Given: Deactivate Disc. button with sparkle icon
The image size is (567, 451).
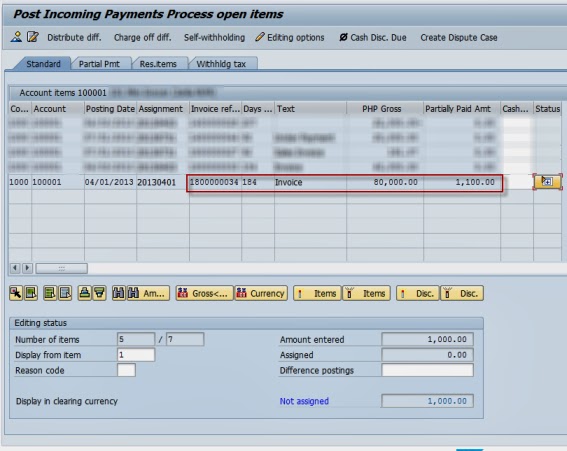Looking at the screenshot, I should (x=462, y=293).
